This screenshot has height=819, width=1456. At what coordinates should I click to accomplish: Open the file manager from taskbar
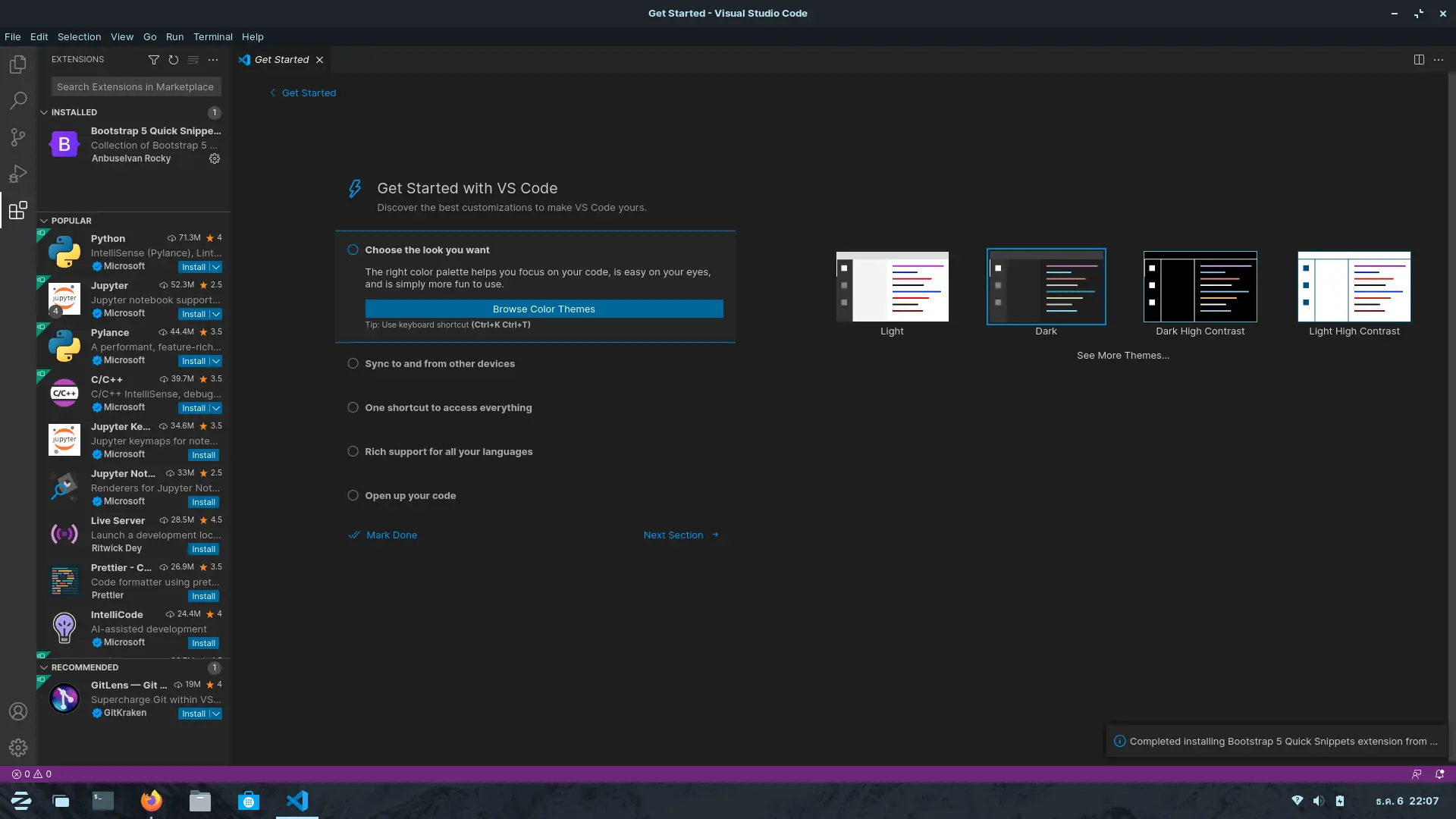pos(200,801)
